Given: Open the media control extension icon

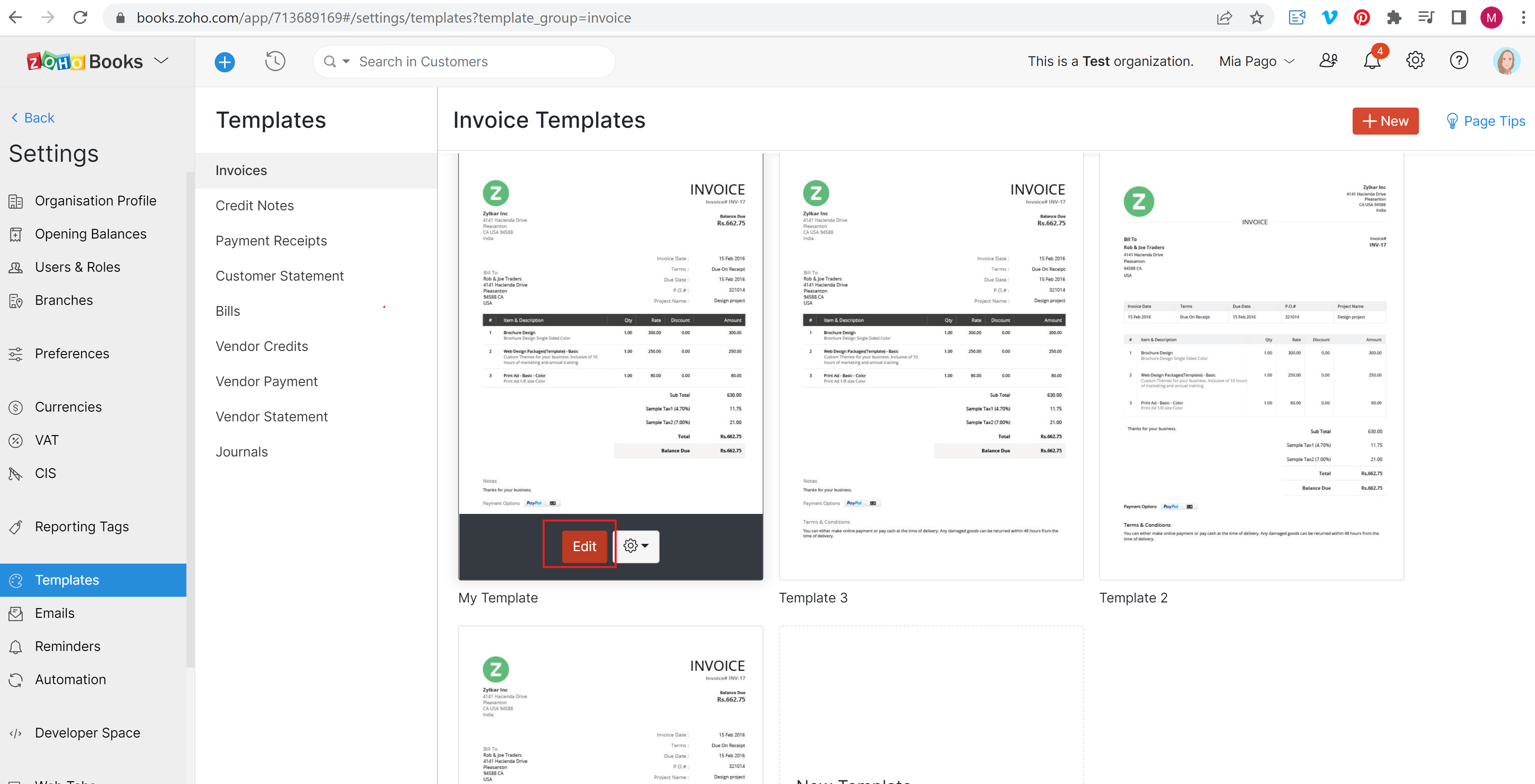Looking at the screenshot, I should (x=1426, y=17).
